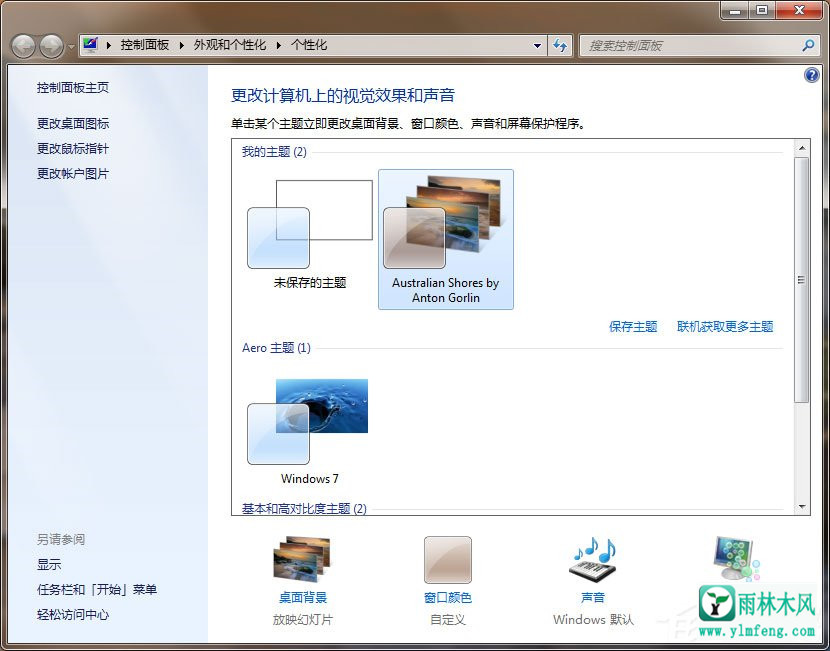
Task: Click the theme list scroll up arrow
Action: 802,148
